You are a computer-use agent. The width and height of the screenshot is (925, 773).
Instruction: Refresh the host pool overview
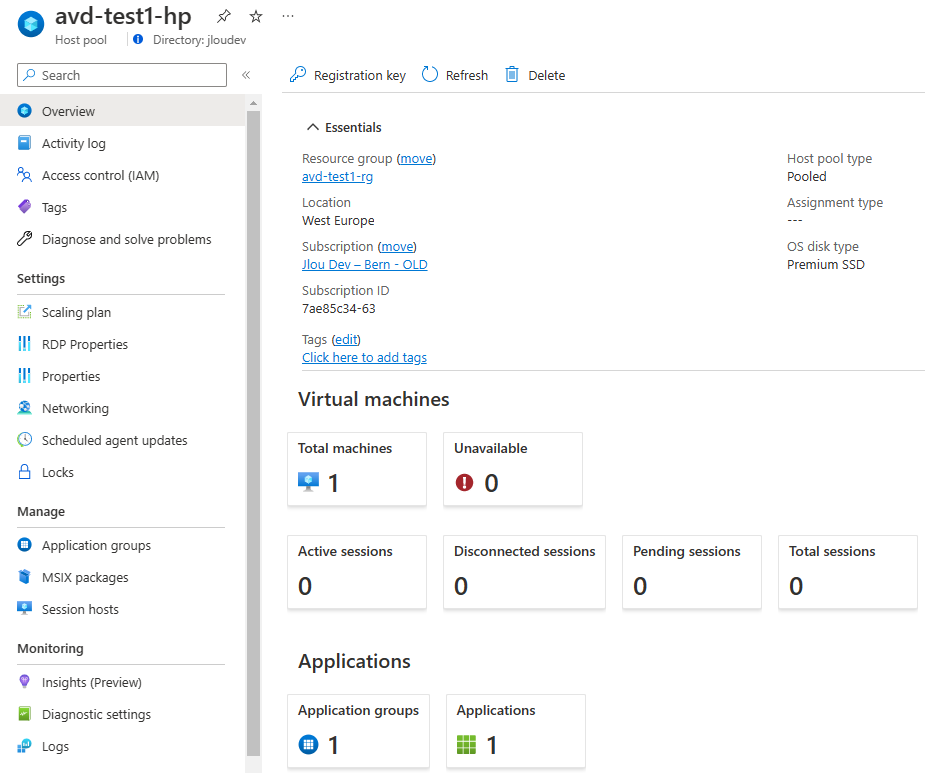[455, 75]
